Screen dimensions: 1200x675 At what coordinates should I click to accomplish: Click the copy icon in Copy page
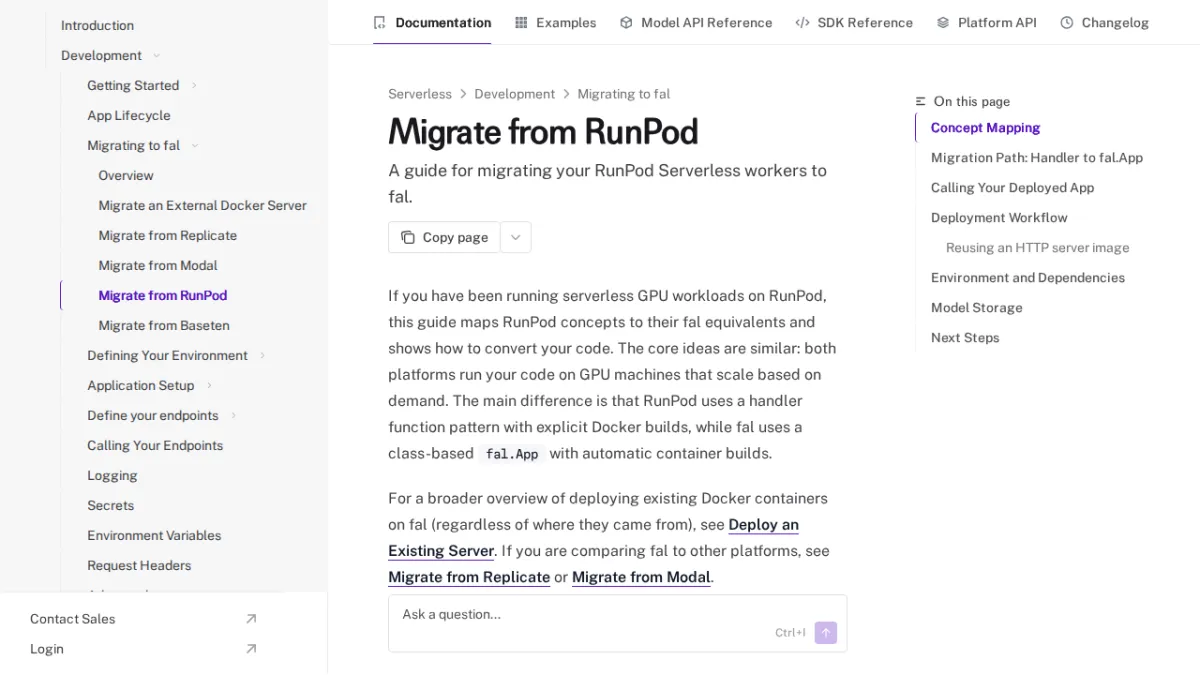pyautogui.click(x=408, y=237)
